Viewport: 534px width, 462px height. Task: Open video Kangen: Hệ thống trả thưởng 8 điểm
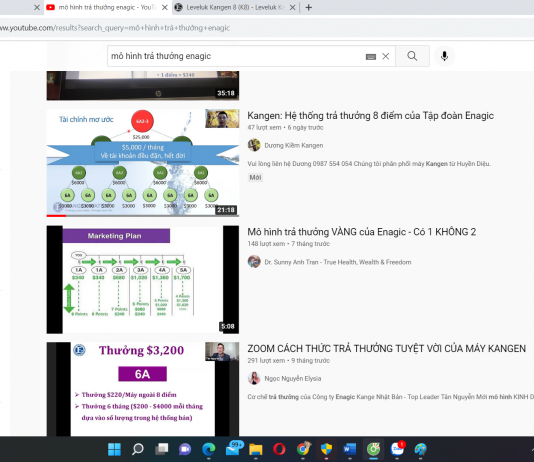370,116
